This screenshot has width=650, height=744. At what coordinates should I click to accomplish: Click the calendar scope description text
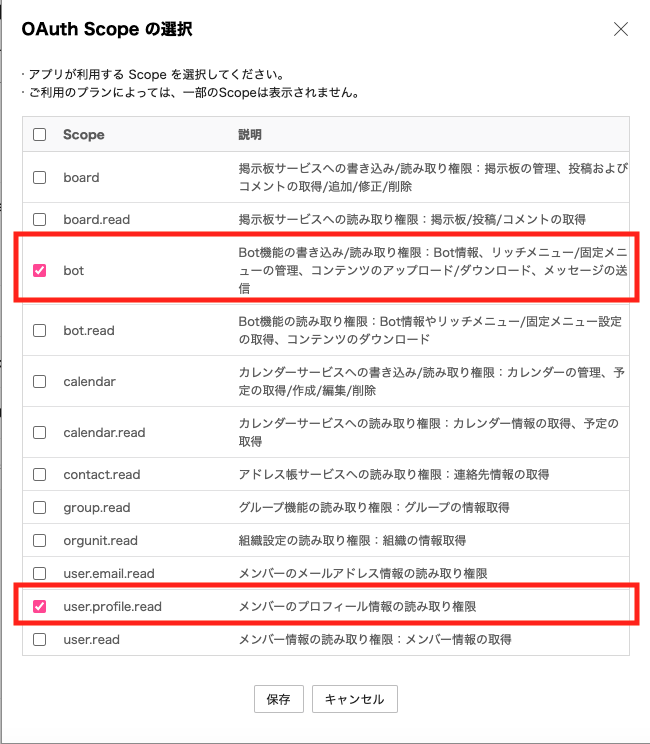[429, 381]
